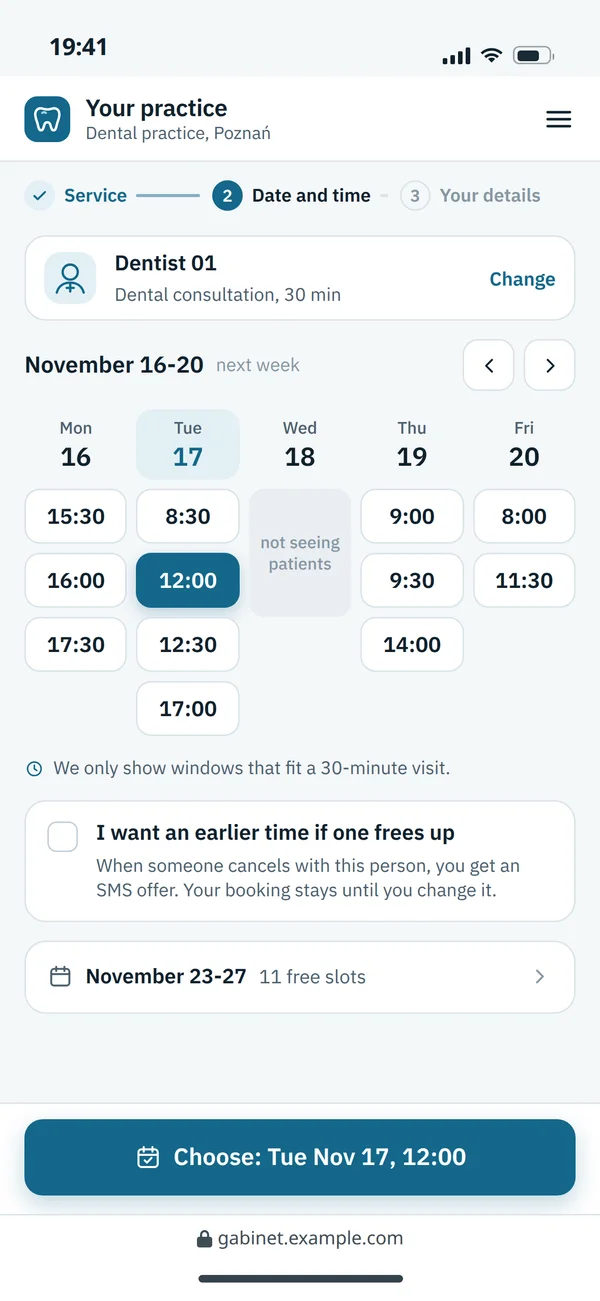The height and width of the screenshot is (1301, 600).
Task: Open the Your details step
Action: [471, 195]
